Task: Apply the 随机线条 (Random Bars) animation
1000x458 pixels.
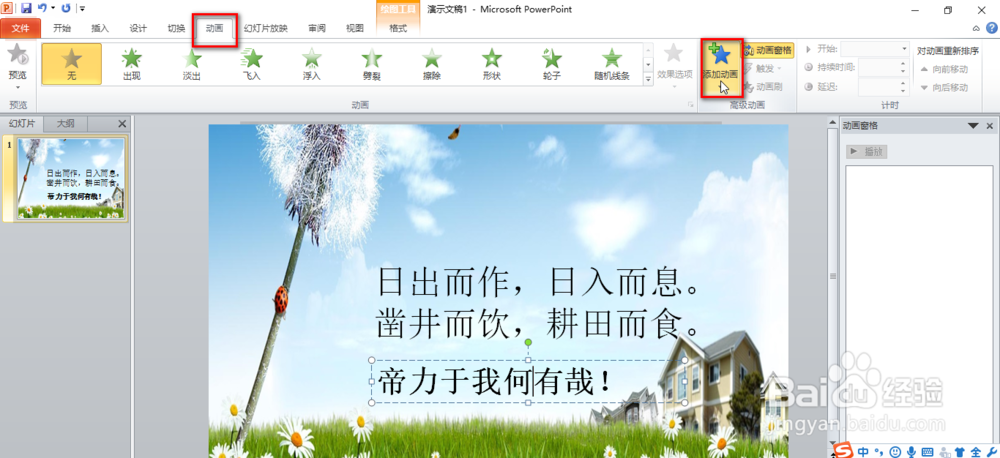Action: point(611,64)
